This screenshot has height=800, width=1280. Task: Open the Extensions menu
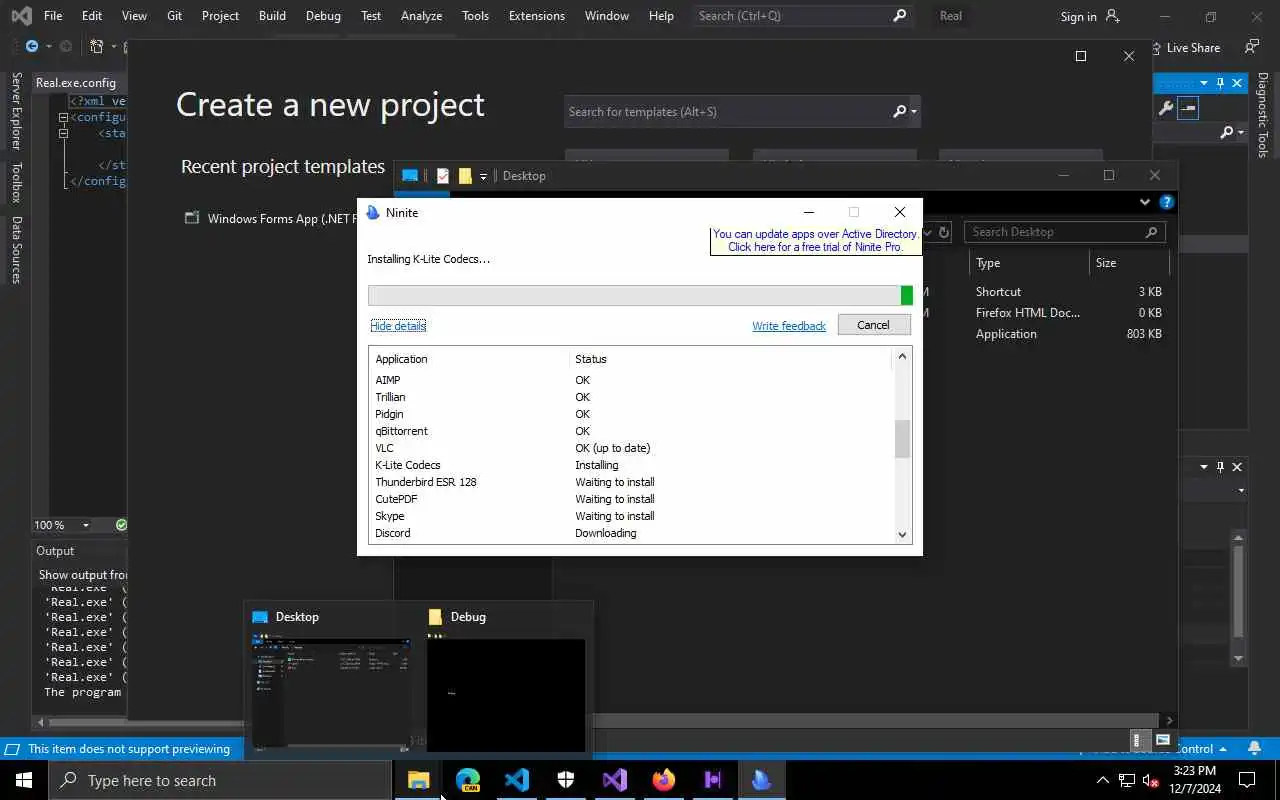tap(537, 16)
